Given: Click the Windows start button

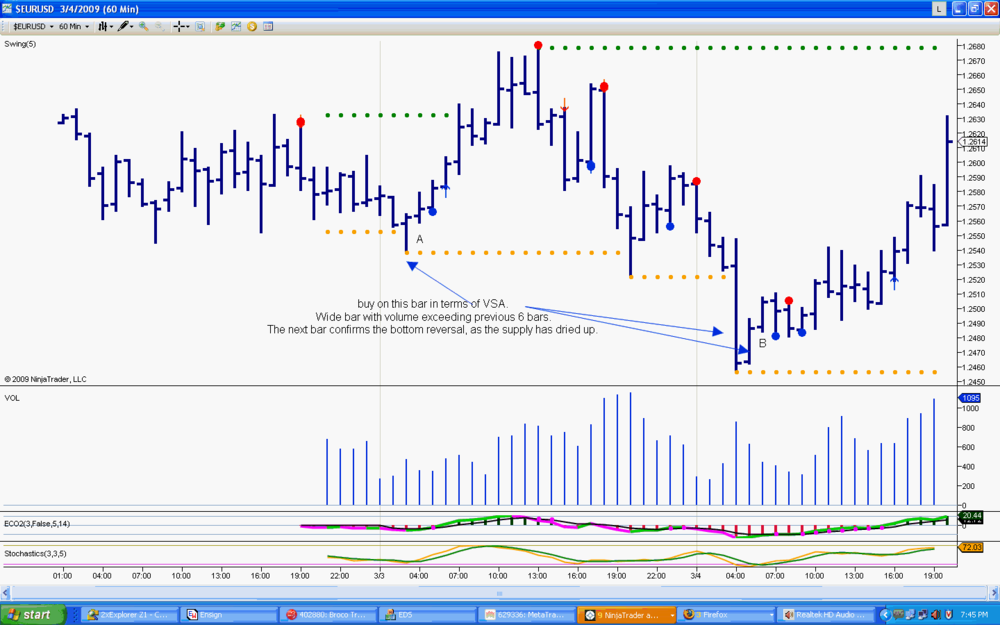Looking at the screenshot, I should point(33,615).
